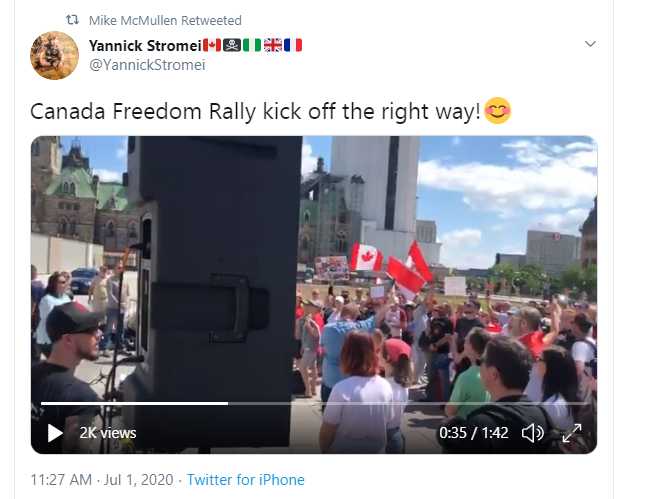The height and width of the screenshot is (499, 645).
Task: Open the Mike McMullen Retweeted link
Action: [x=165, y=20]
